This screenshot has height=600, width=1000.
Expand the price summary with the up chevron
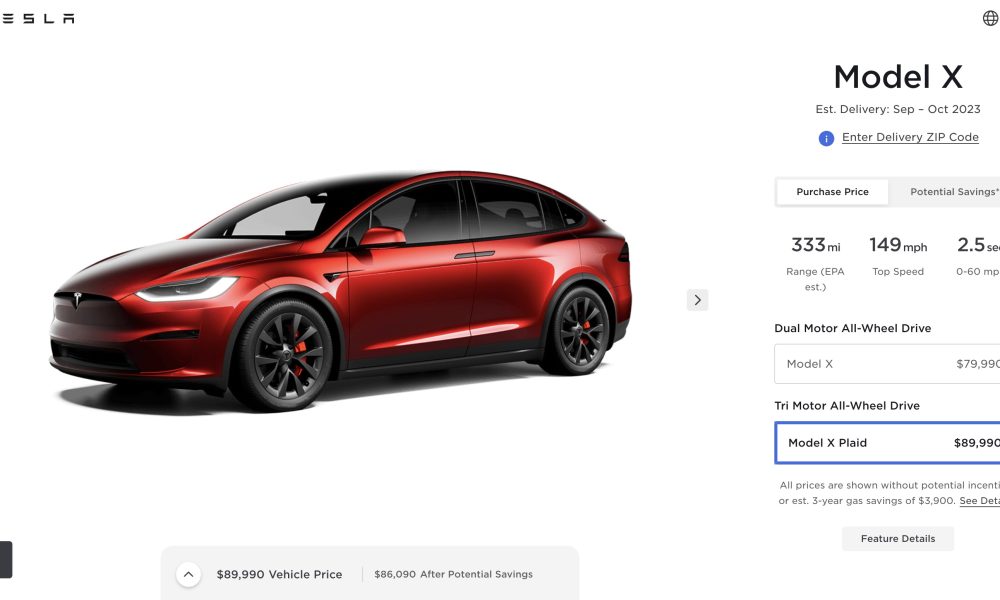tap(188, 574)
